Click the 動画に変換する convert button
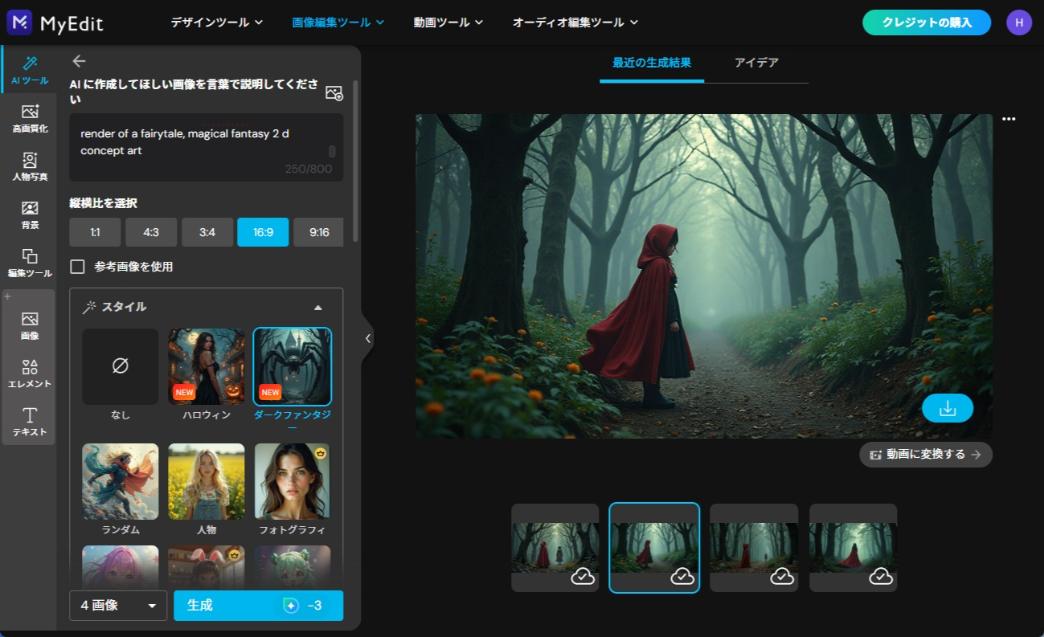This screenshot has height=637, width=1044. 926,454
